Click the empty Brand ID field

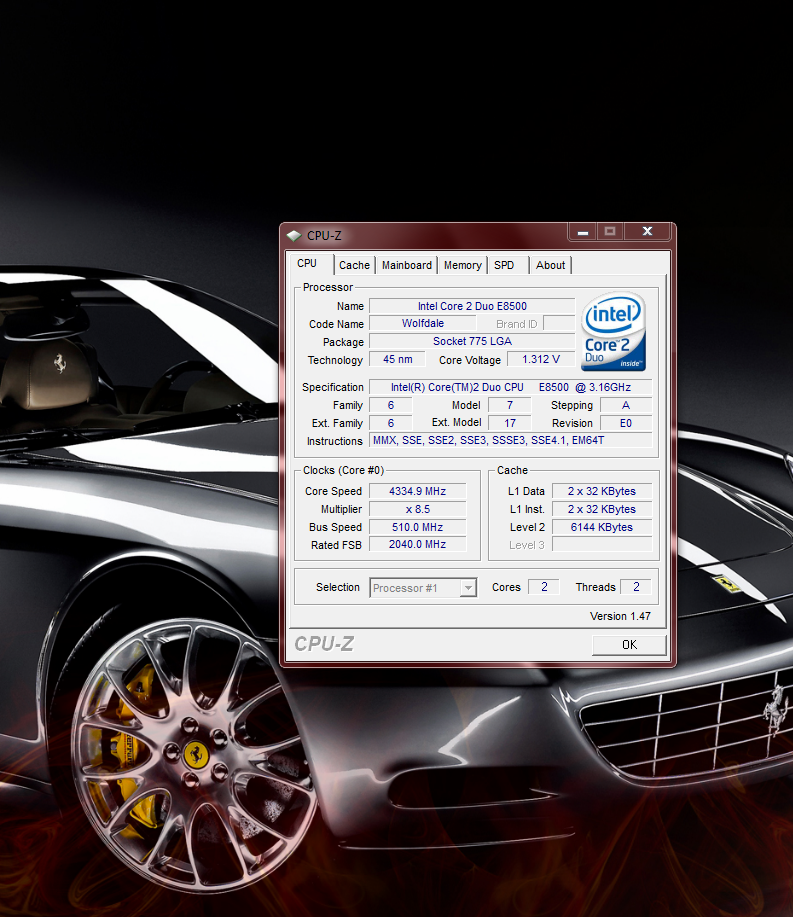pyautogui.click(x=559, y=323)
